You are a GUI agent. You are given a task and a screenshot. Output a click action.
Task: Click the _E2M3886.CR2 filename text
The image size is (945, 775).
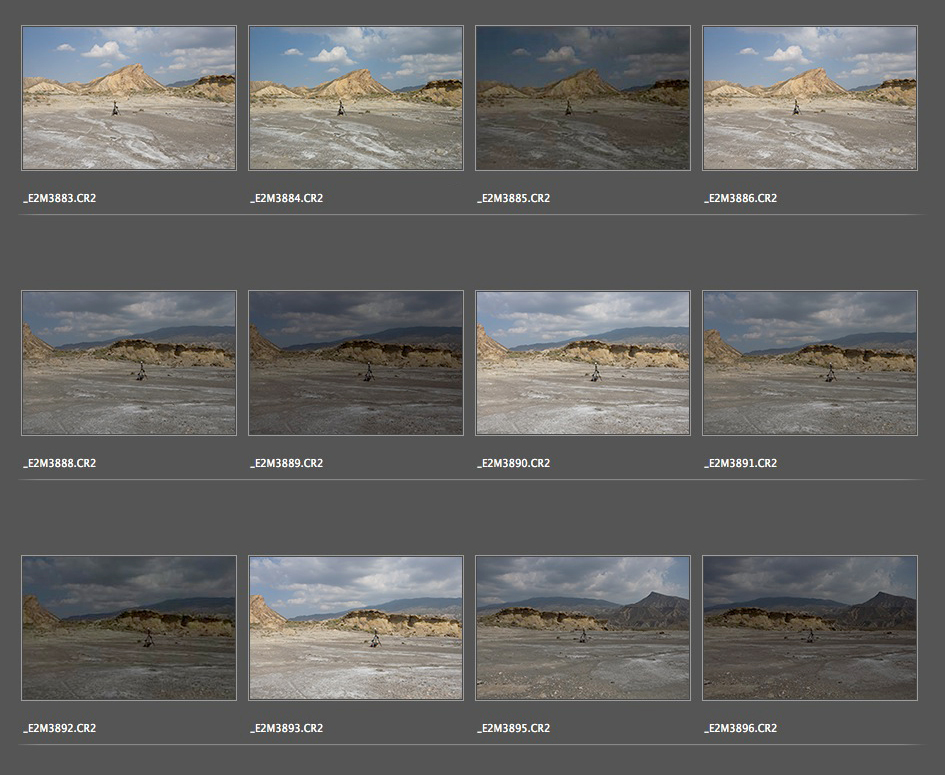pos(740,199)
